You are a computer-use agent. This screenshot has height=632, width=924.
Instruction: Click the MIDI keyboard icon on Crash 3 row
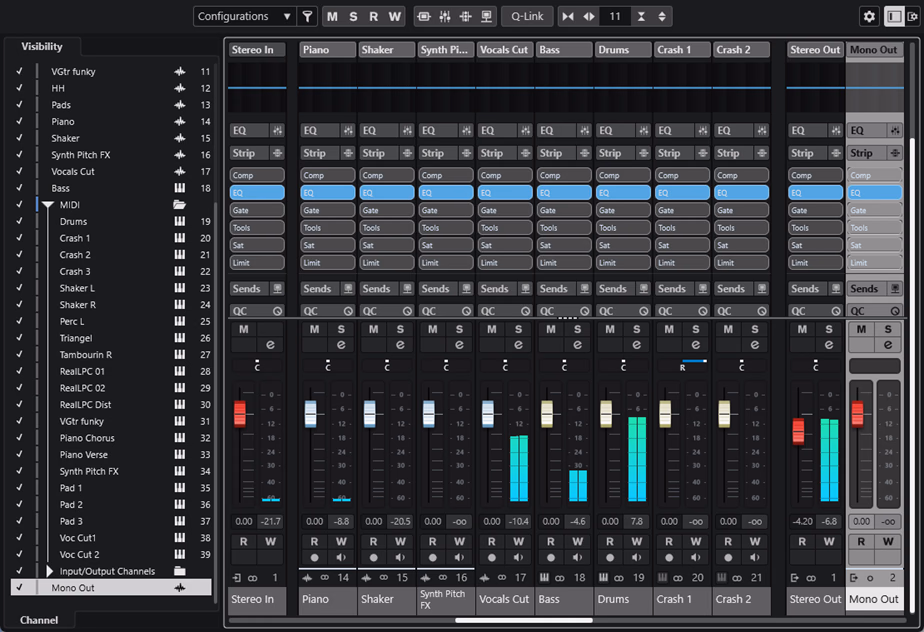[180, 271]
